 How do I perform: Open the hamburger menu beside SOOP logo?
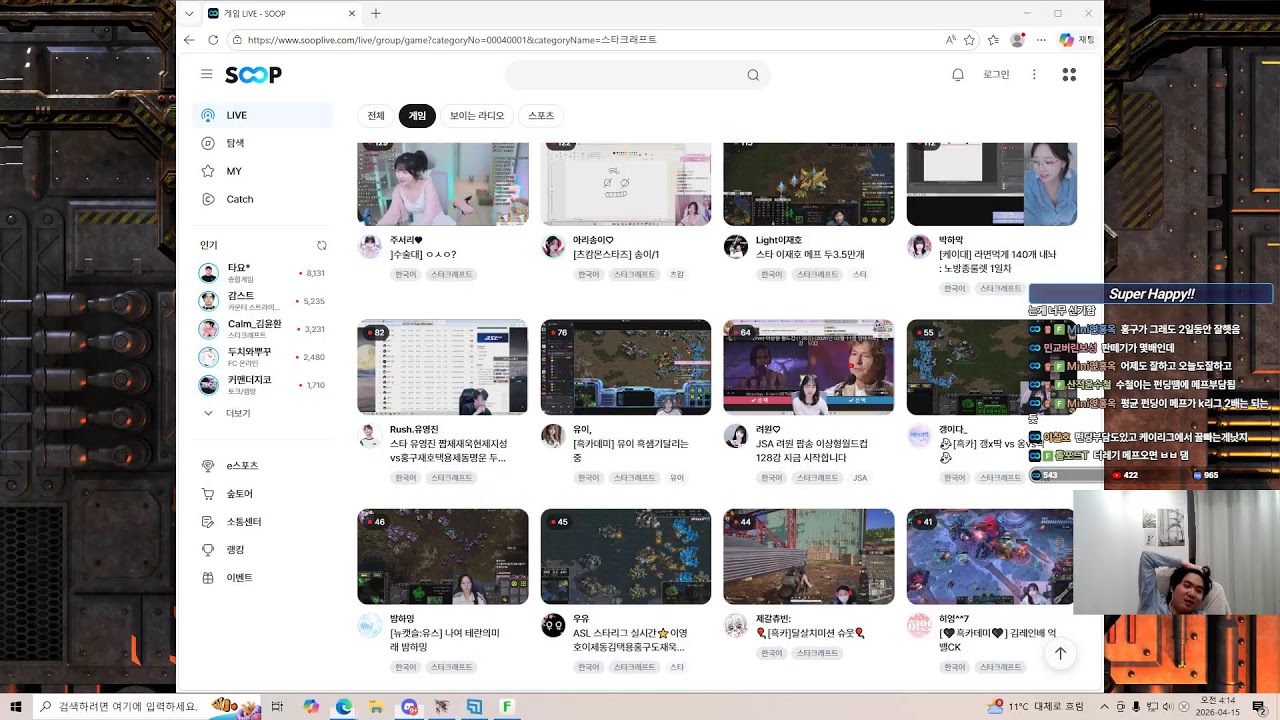tap(206, 74)
